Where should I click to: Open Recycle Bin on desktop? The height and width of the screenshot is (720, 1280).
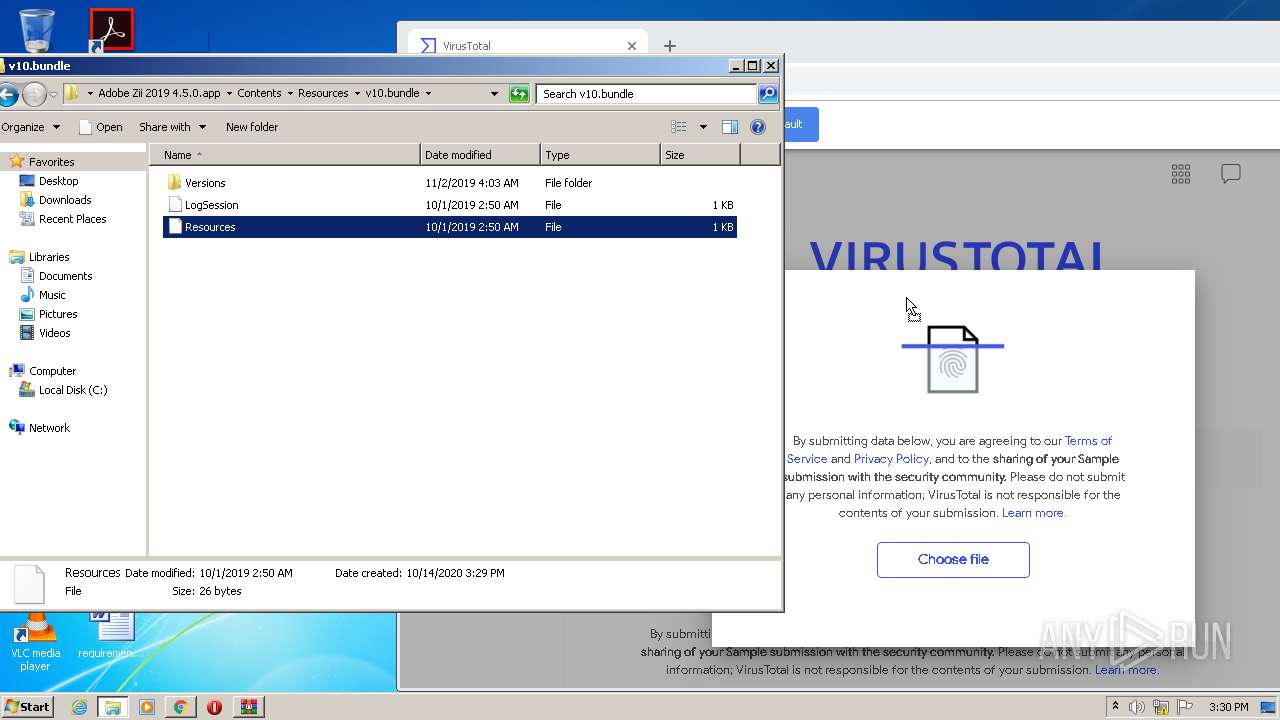pyautogui.click(x=36, y=31)
